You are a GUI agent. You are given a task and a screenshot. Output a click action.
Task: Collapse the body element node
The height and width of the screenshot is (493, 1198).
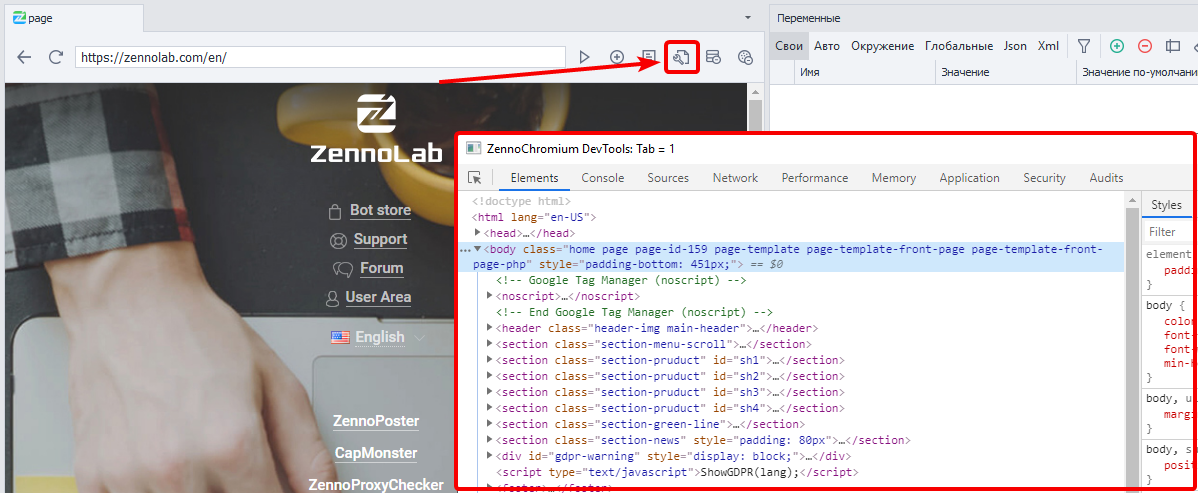pos(478,248)
